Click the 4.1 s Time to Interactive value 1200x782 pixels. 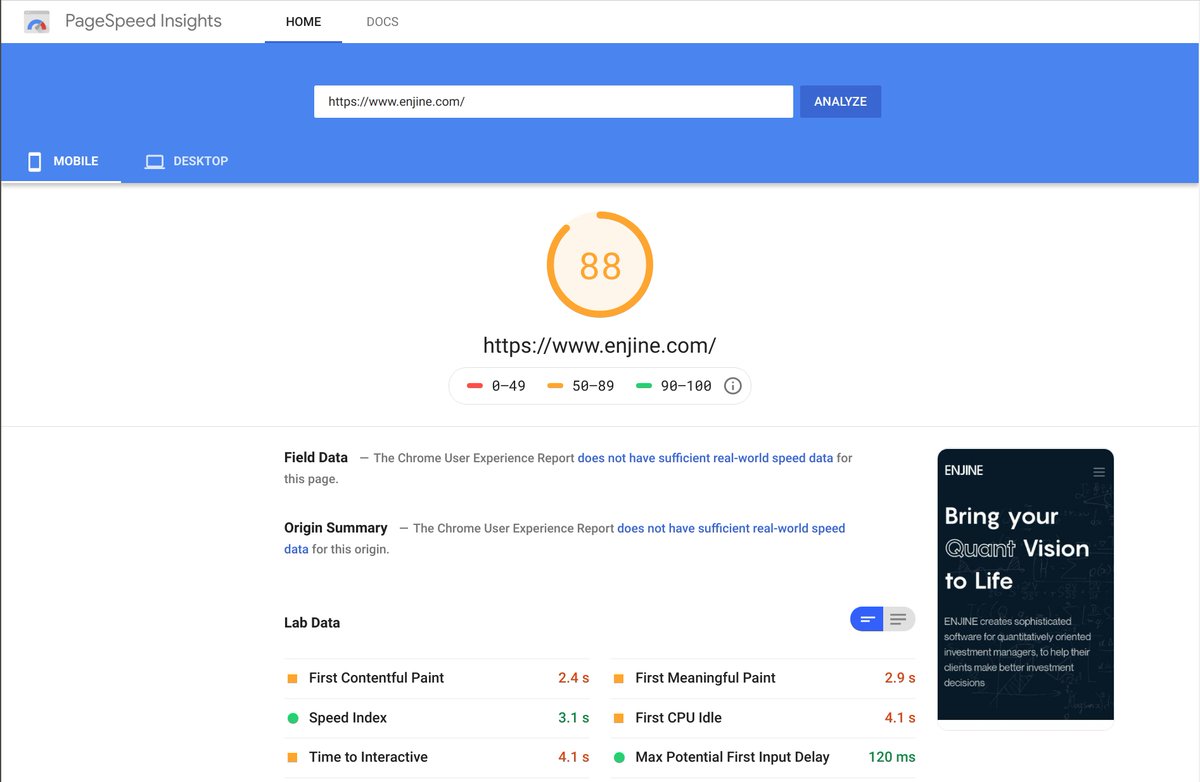tap(573, 757)
